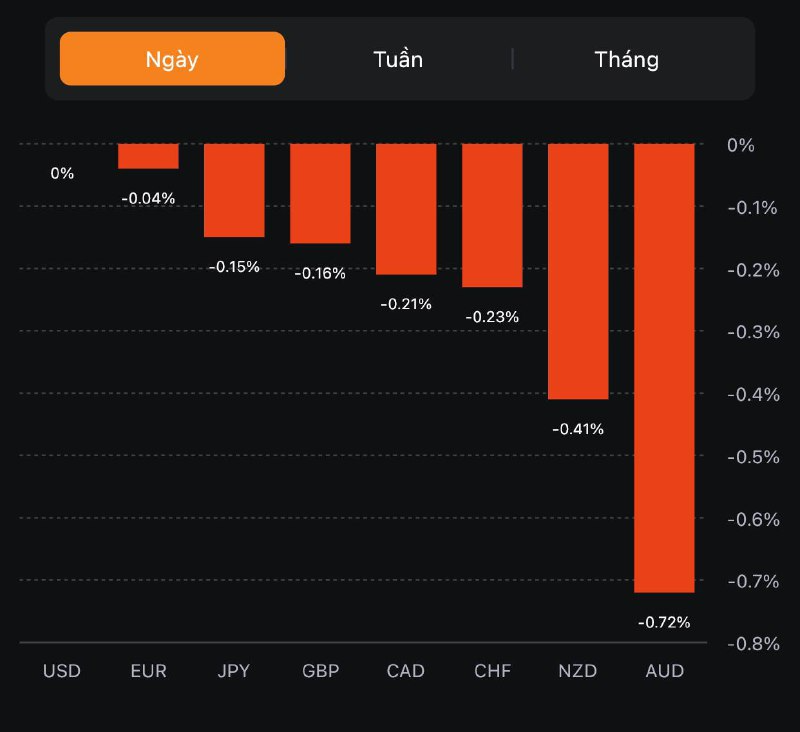800x732 pixels.
Task: Click the tall AUD bar
Action: [664, 368]
